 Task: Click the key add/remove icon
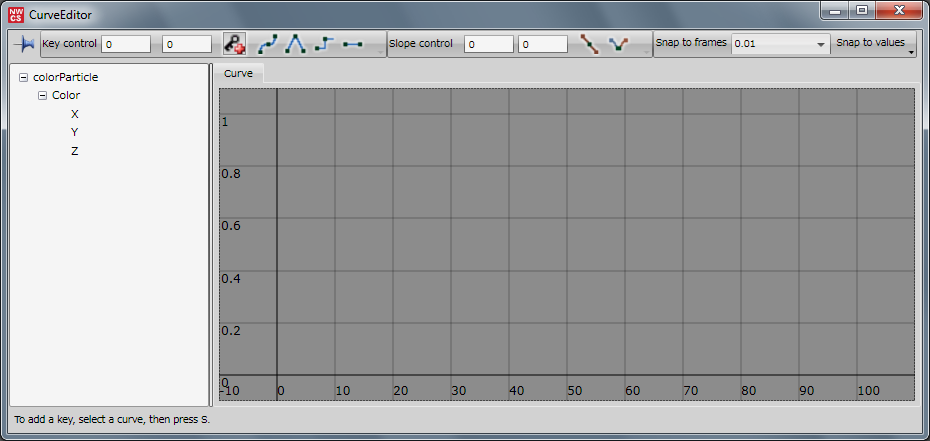pyautogui.click(x=234, y=45)
